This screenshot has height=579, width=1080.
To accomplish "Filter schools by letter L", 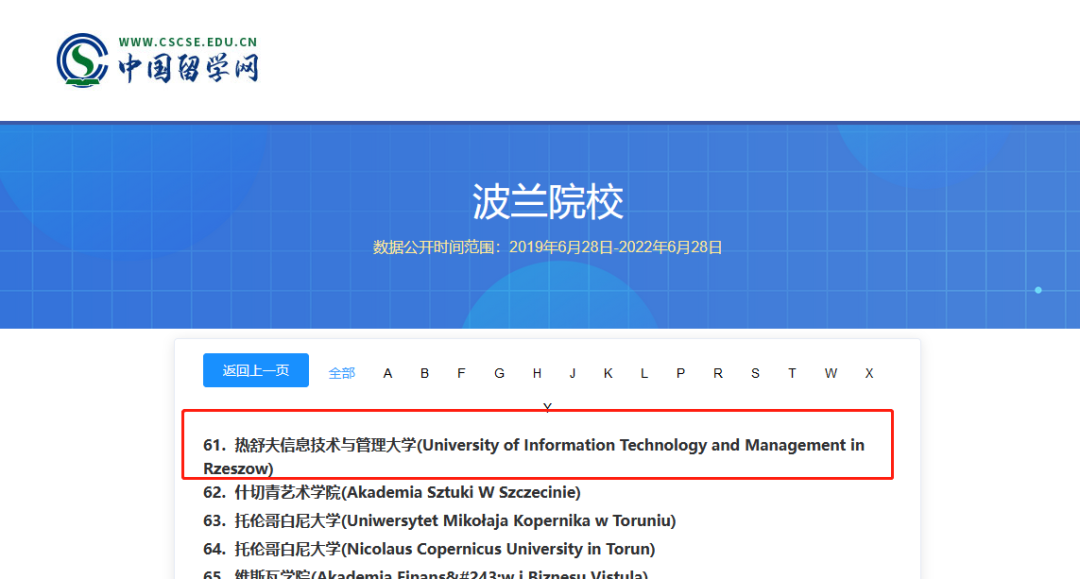I will click(x=644, y=373).
